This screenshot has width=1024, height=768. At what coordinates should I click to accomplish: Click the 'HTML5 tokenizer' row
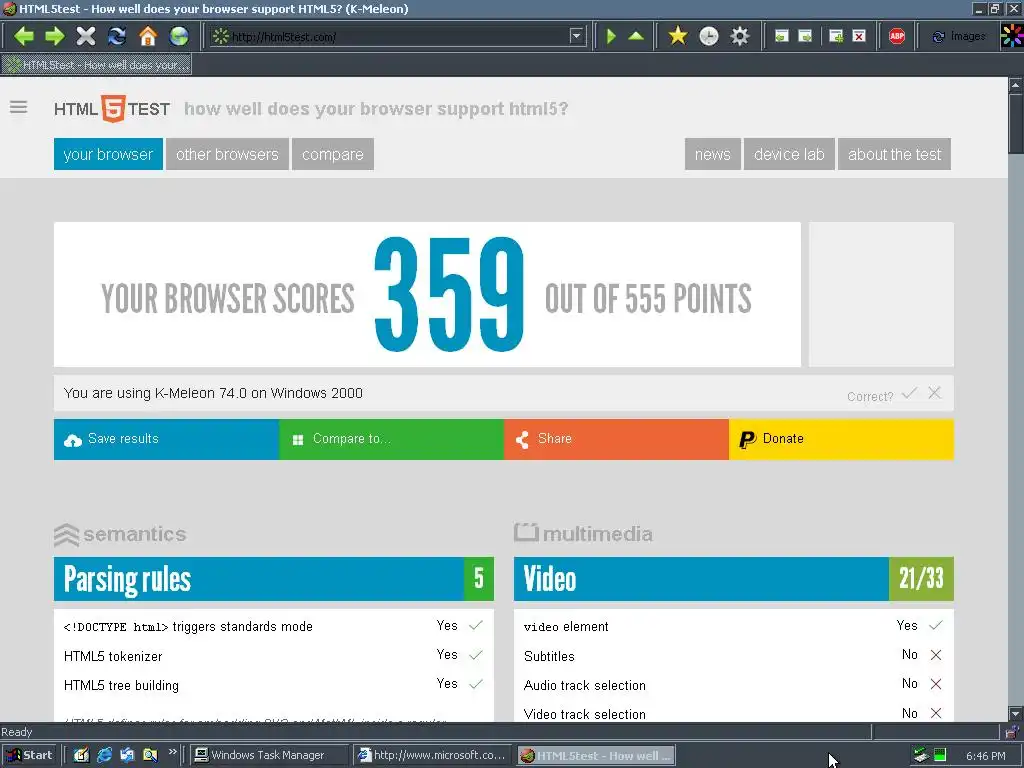[x=274, y=656]
